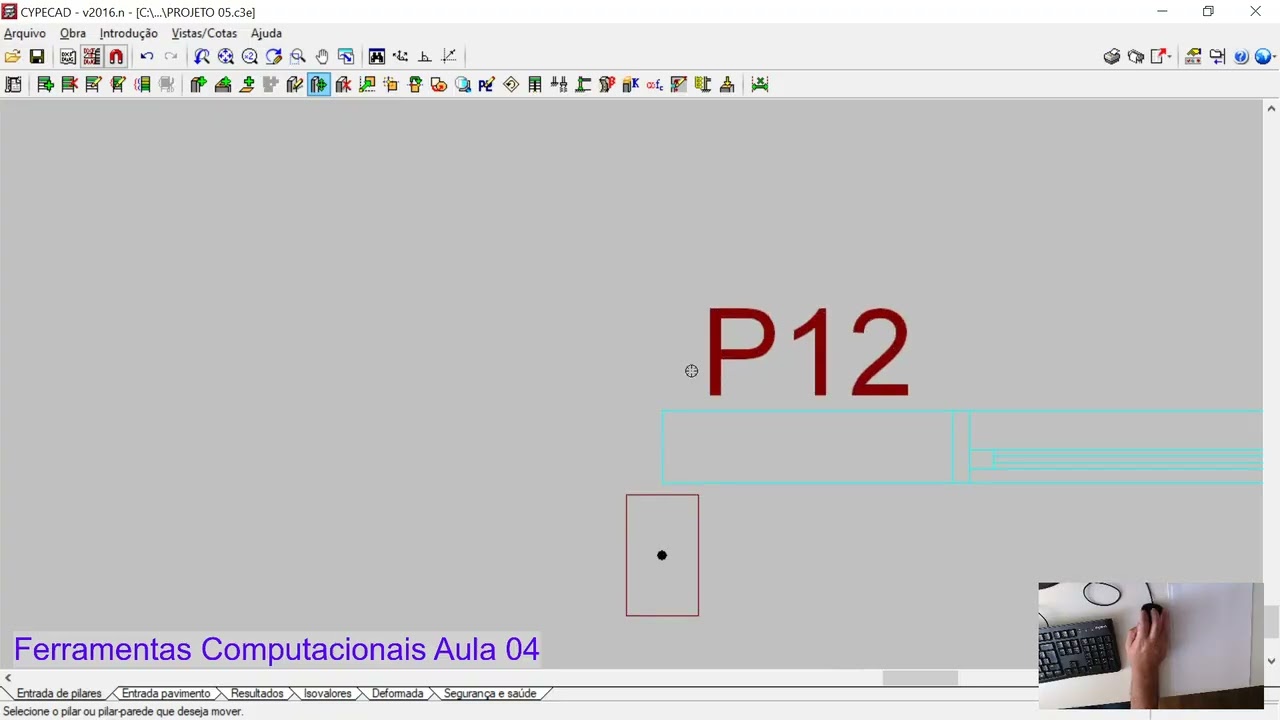Click the blue question mark help icon
This screenshot has width=1280, height=720.
pyautogui.click(x=1241, y=57)
